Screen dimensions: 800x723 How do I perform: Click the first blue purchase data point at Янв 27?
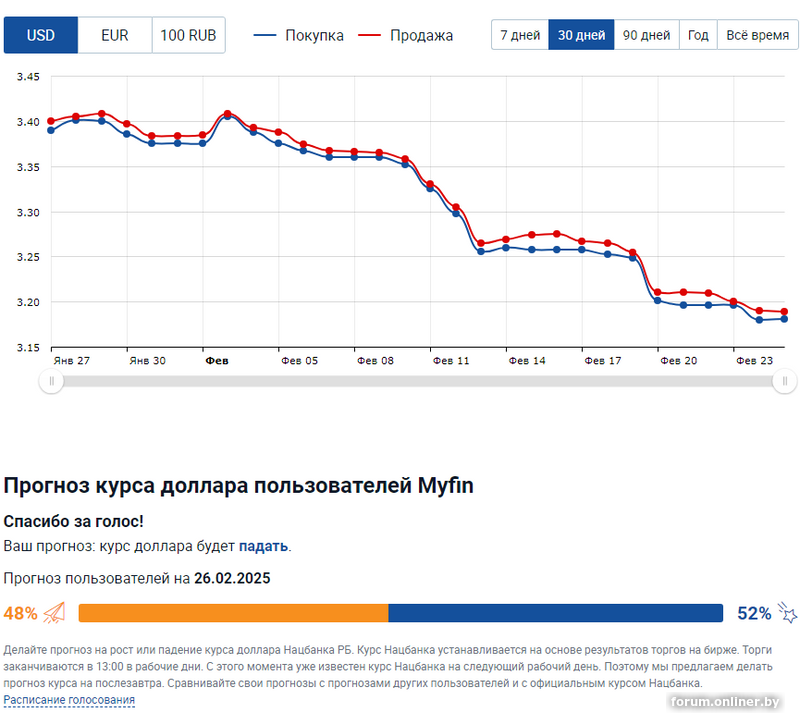(x=51, y=131)
